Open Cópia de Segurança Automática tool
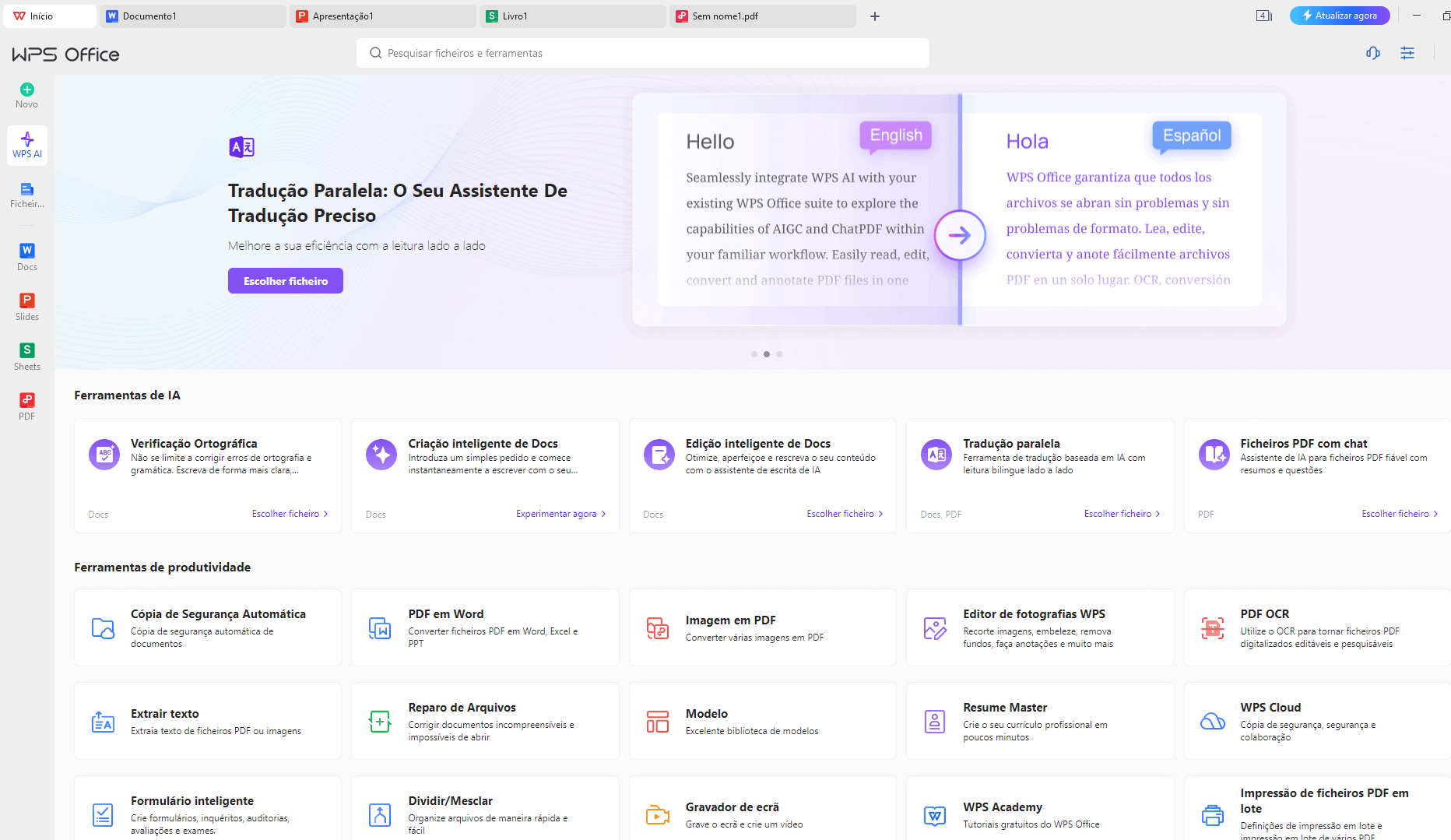Screen dimensions: 1451x840 pos(208,627)
